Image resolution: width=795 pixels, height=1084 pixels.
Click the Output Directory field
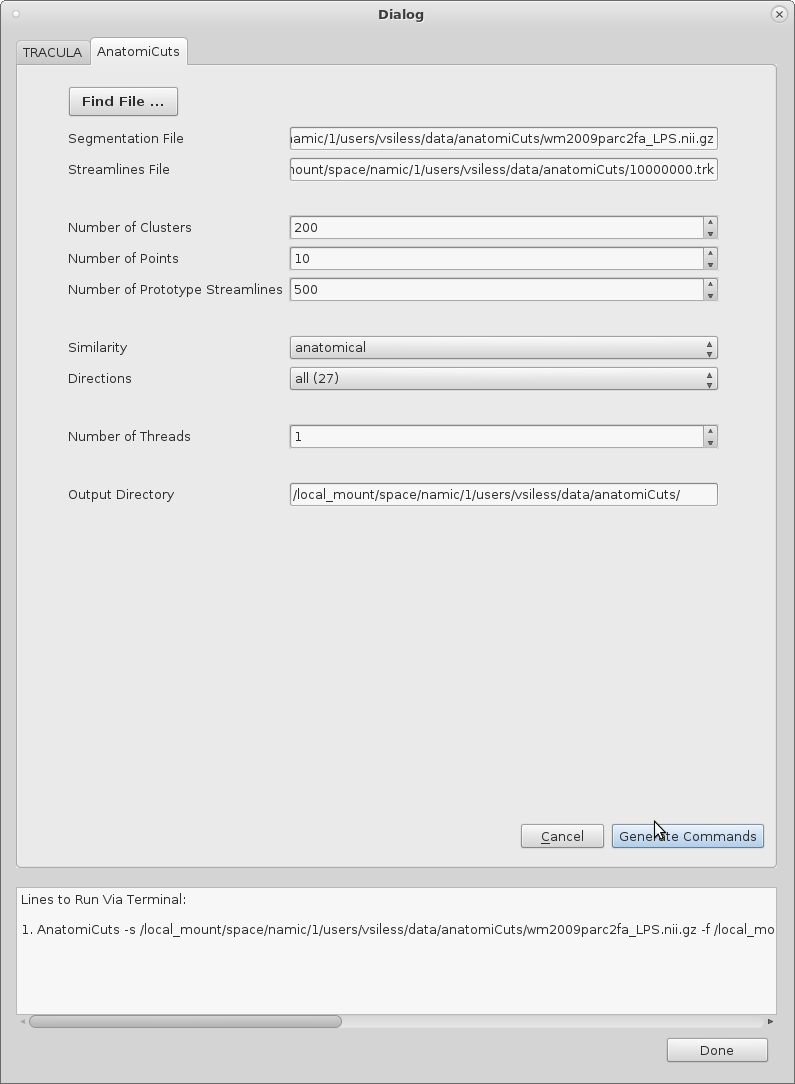[x=503, y=494]
